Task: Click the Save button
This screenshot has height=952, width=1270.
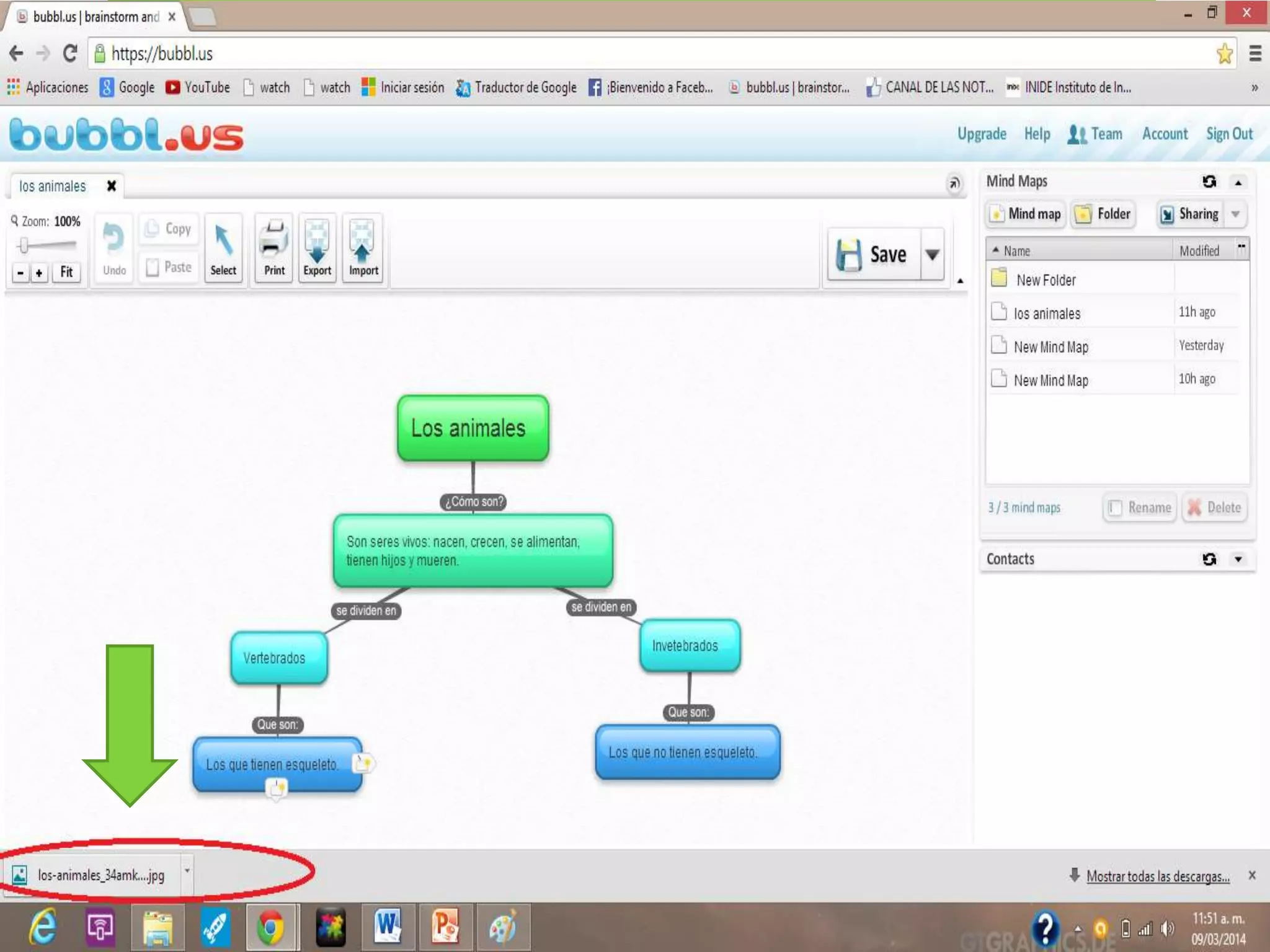Action: point(874,255)
